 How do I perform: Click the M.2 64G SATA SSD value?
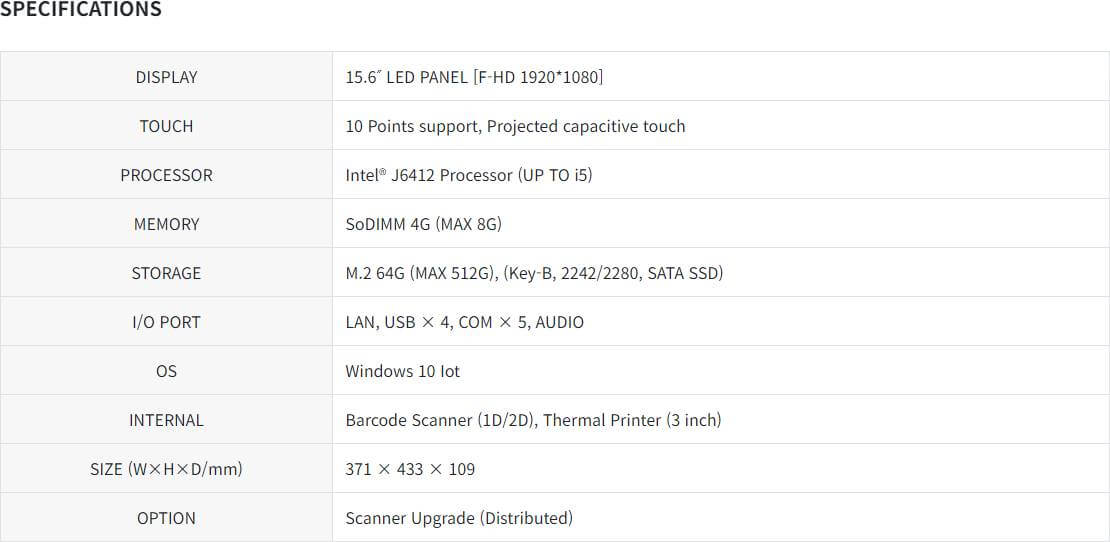534,273
